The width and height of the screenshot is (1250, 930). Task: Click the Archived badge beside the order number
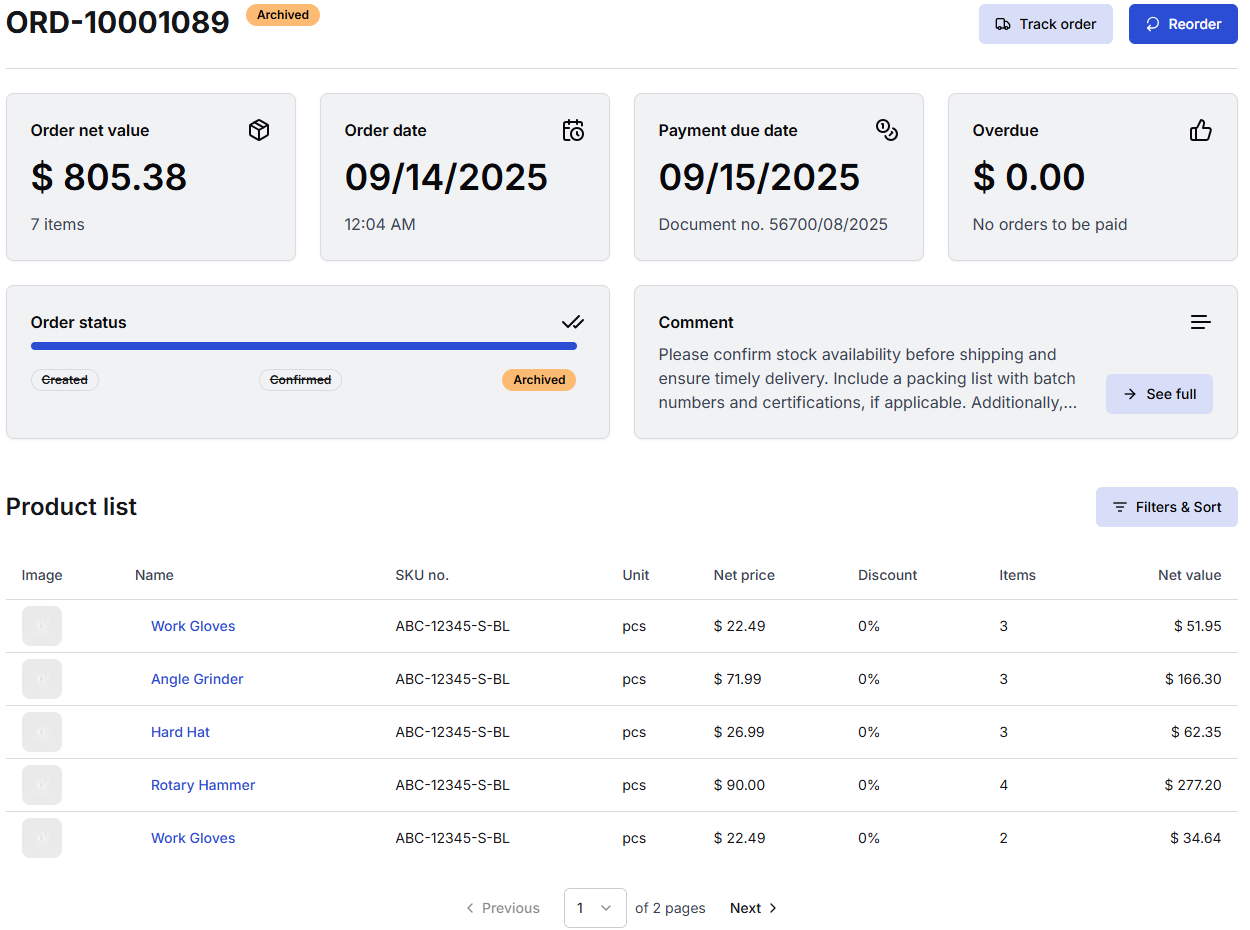[283, 15]
